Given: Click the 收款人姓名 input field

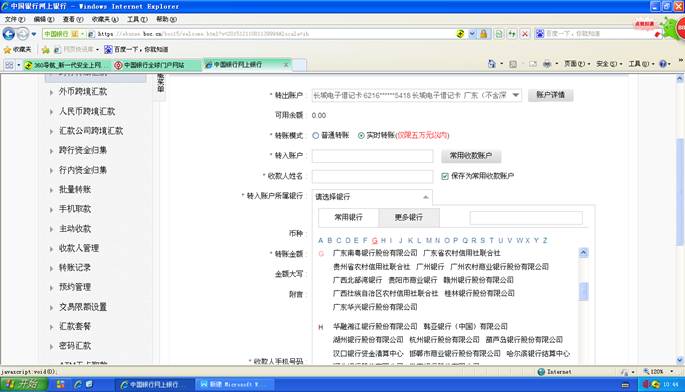Looking at the screenshot, I should coord(372,176).
